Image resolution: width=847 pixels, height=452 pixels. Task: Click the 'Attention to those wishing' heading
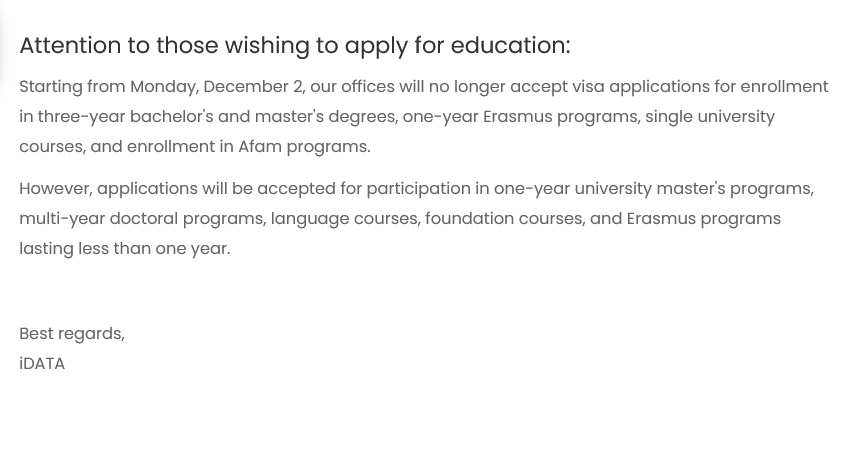295,45
